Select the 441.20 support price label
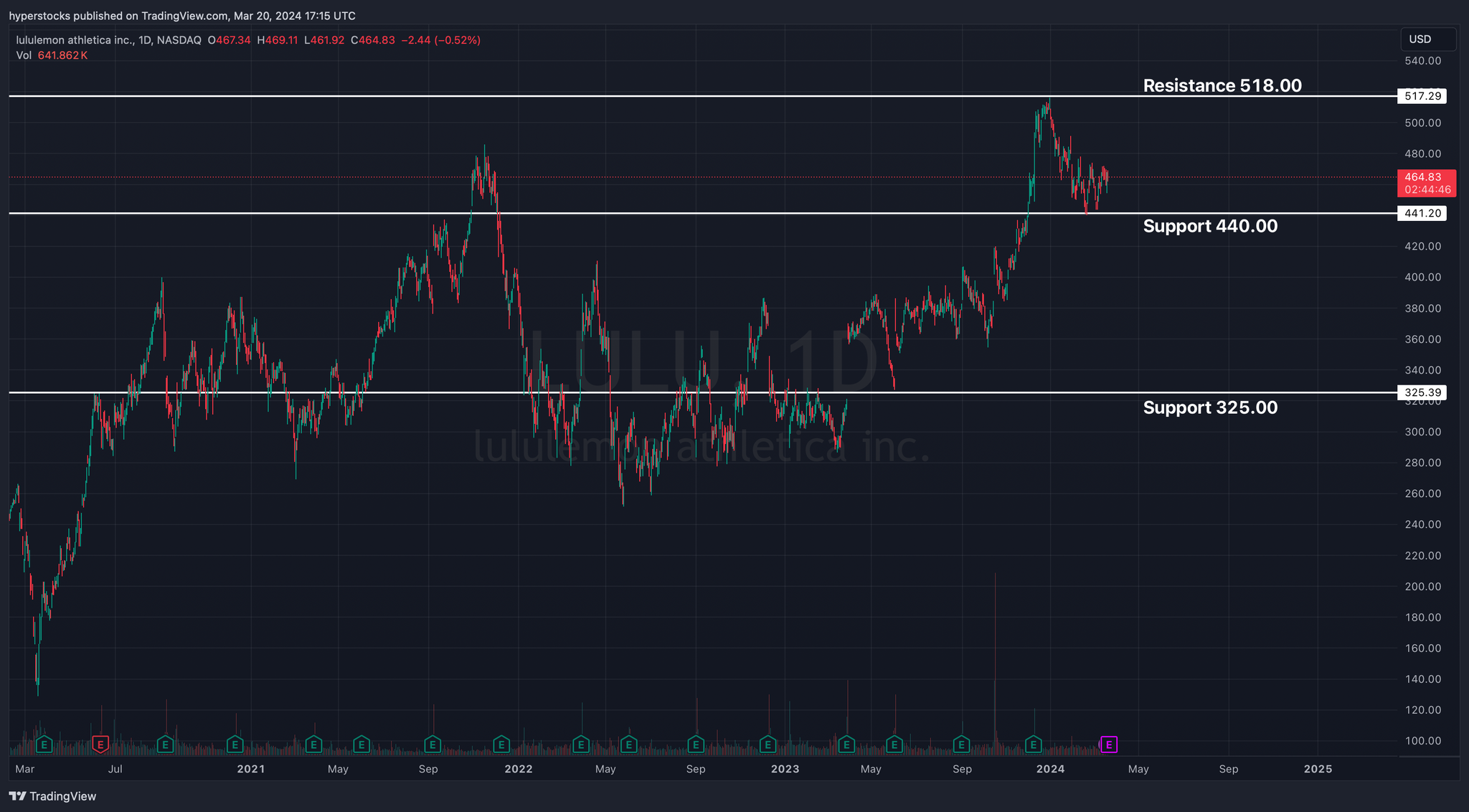Screen dimensions: 1469x812 pyautogui.click(x=1422, y=213)
